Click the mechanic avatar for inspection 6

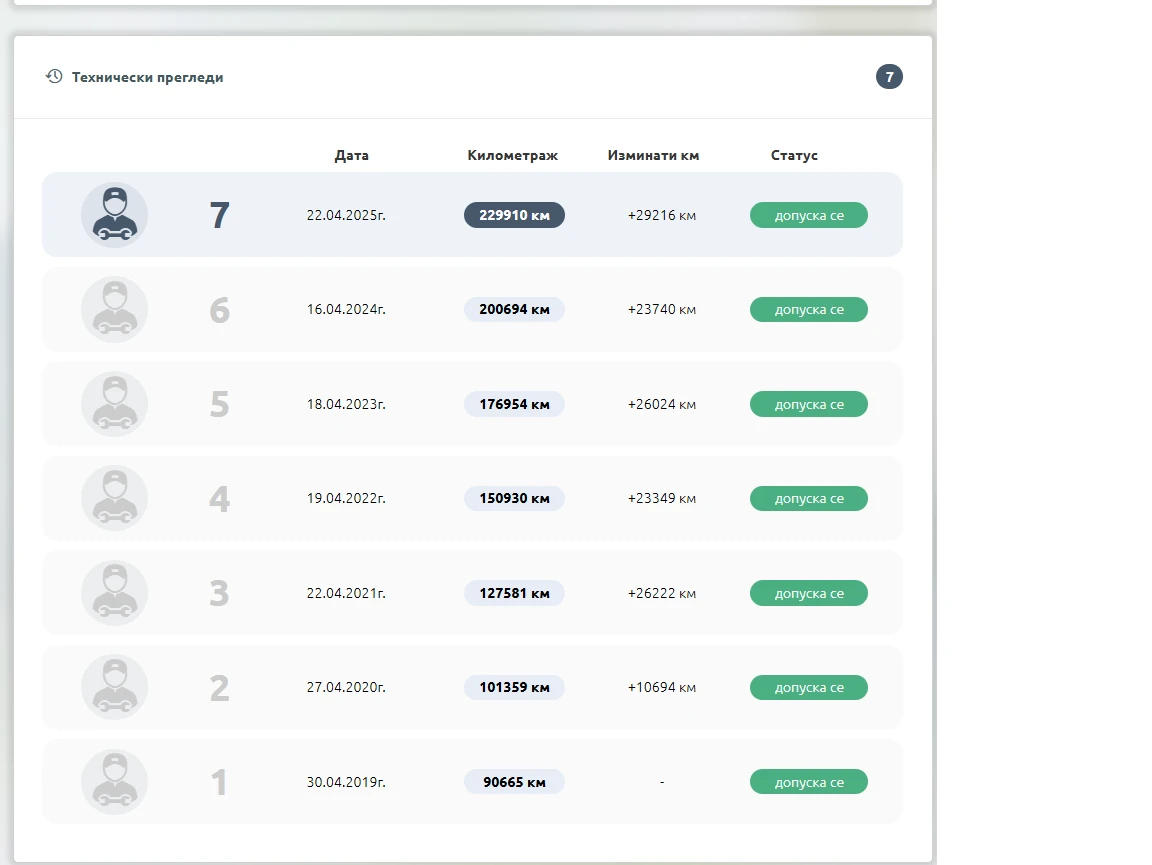(114, 310)
